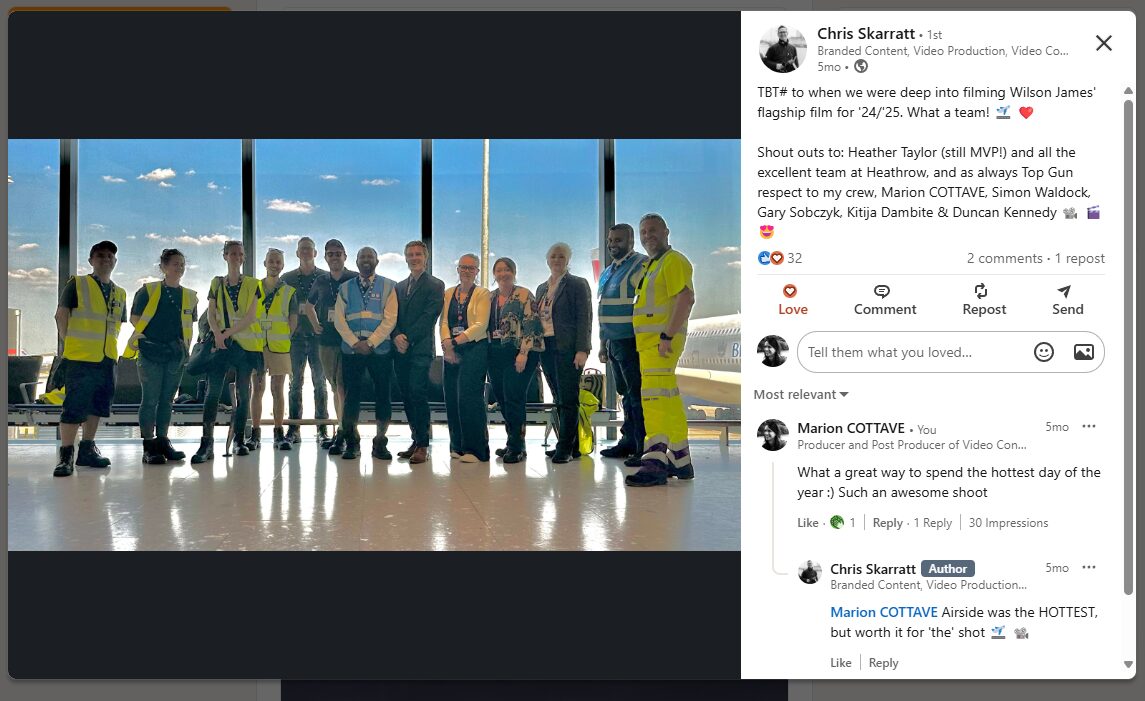Screen dimensions: 1145x701
Task: Open Marion COTTAVE mention in the reply
Action: pyautogui.click(x=884, y=612)
